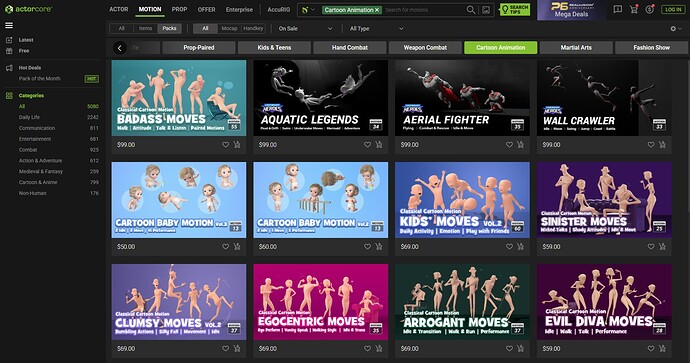The height and width of the screenshot is (363, 690).
Task: Select the Prop-Paired category tab
Action: pyautogui.click(x=198, y=48)
